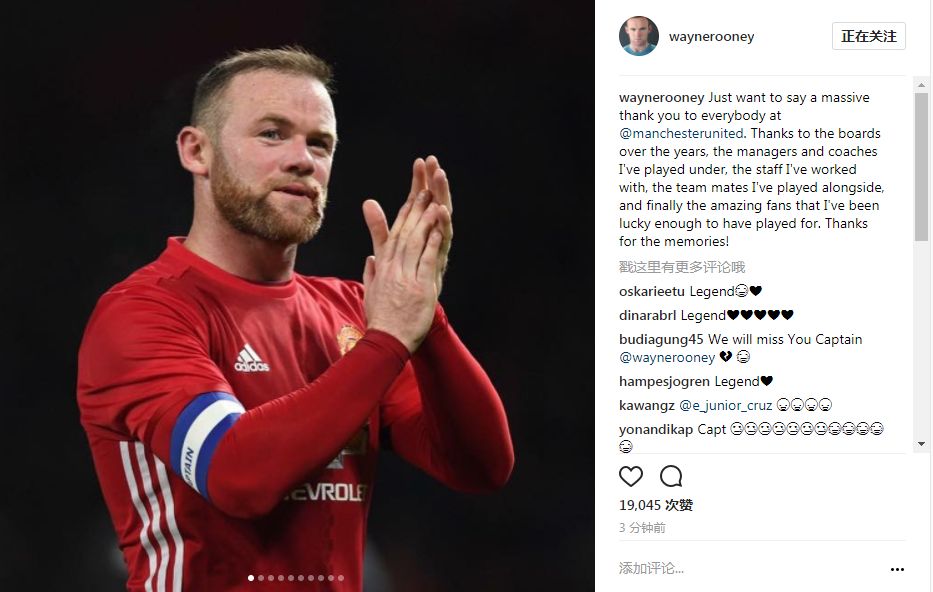
Task: Open the @manchesterunited mention link
Action: tap(681, 133)
